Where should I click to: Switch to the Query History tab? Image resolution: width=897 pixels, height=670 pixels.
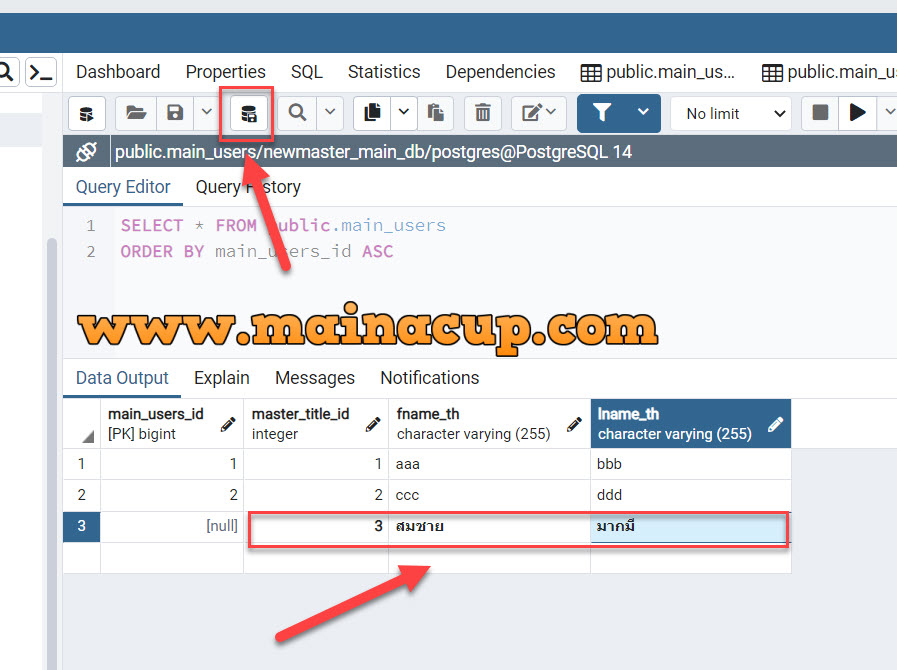tap(248, 187)
